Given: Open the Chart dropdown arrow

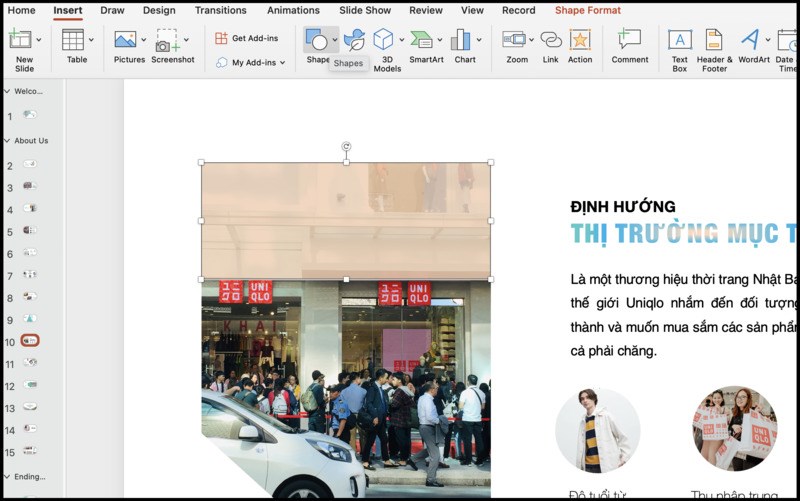Looking at the screenshot, I should pyautogui.click(x=479, y=39).
